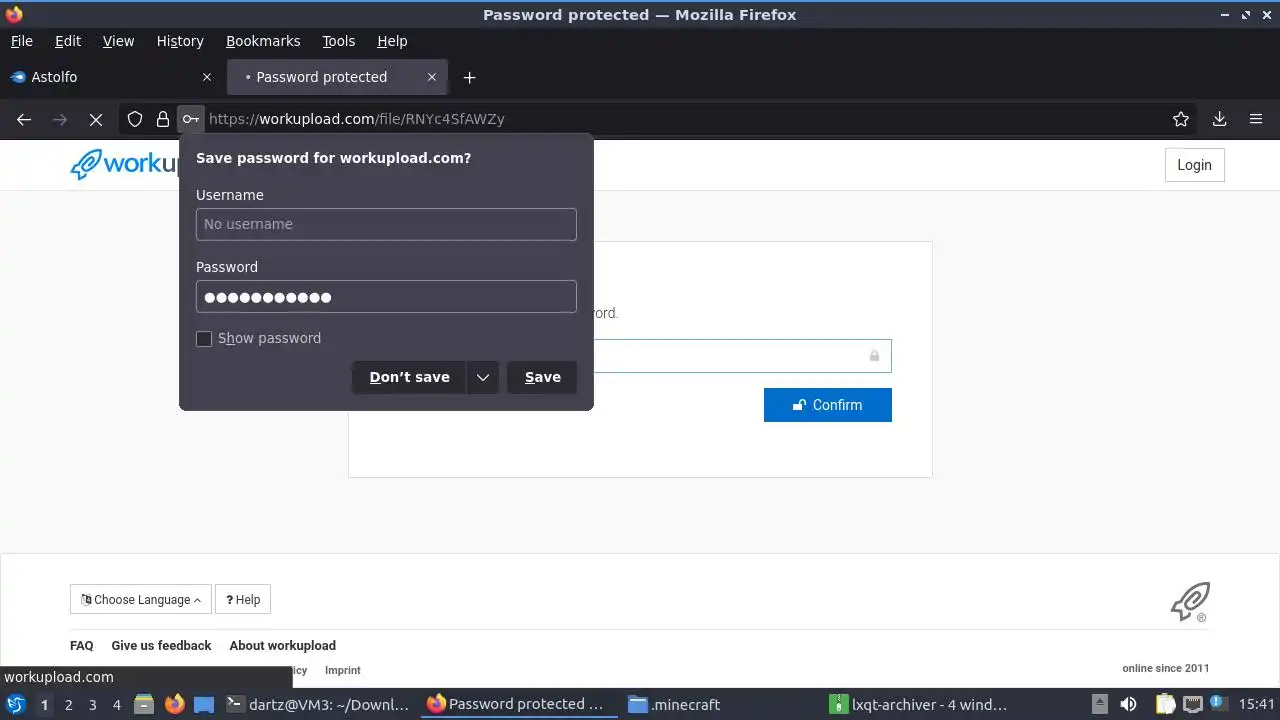Open the LXQt start menu icon
The image size is (1280, 720).
point(16,704)
